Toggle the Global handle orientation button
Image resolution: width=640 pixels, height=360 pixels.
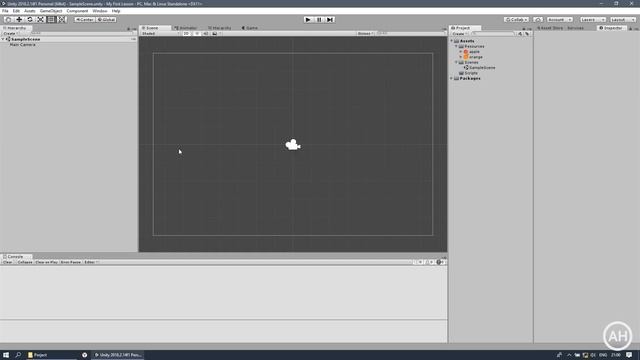point(106,20)
